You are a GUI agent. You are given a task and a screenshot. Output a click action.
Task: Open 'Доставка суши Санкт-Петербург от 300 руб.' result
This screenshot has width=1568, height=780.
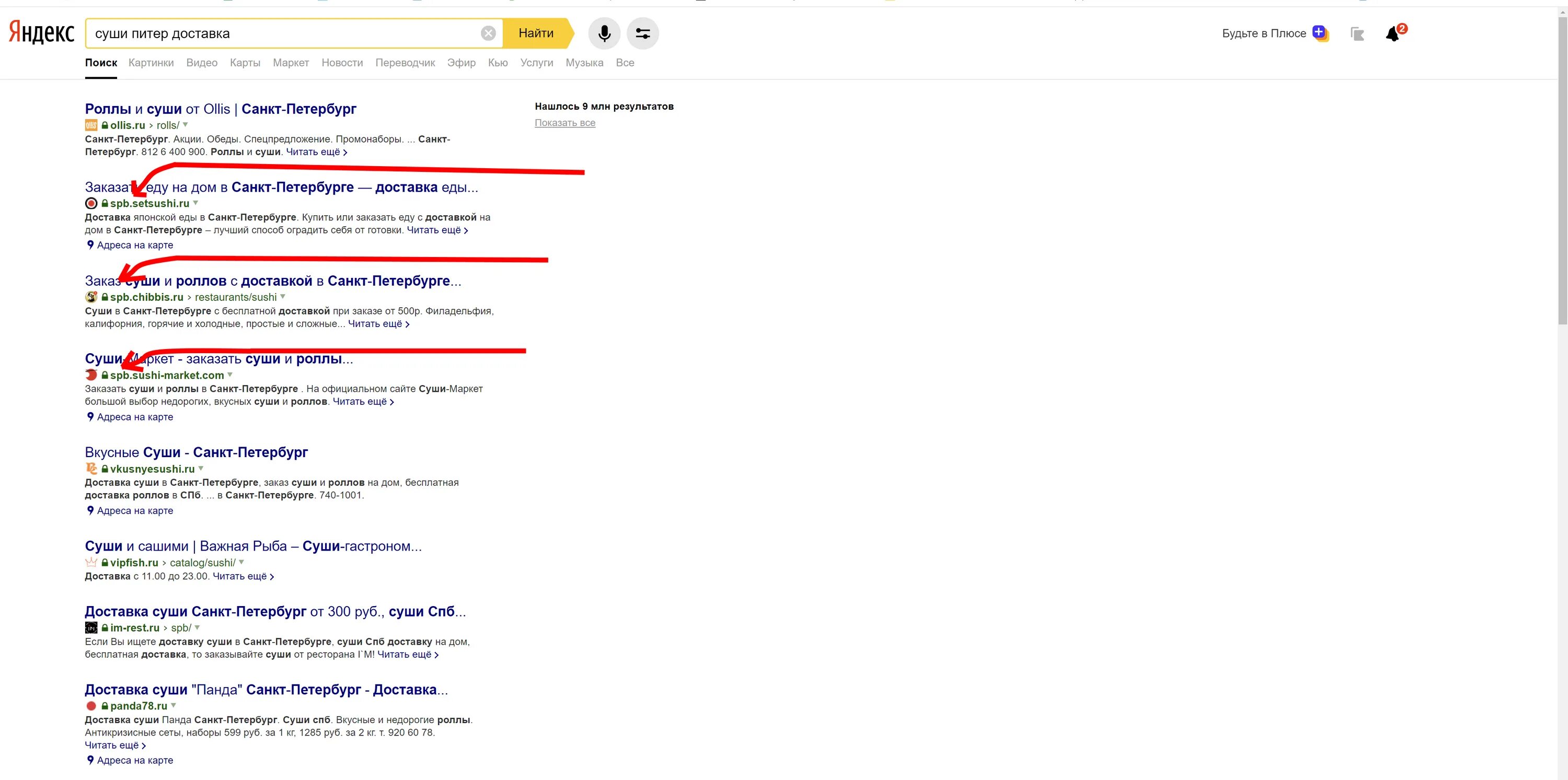(x=275, y=611)
